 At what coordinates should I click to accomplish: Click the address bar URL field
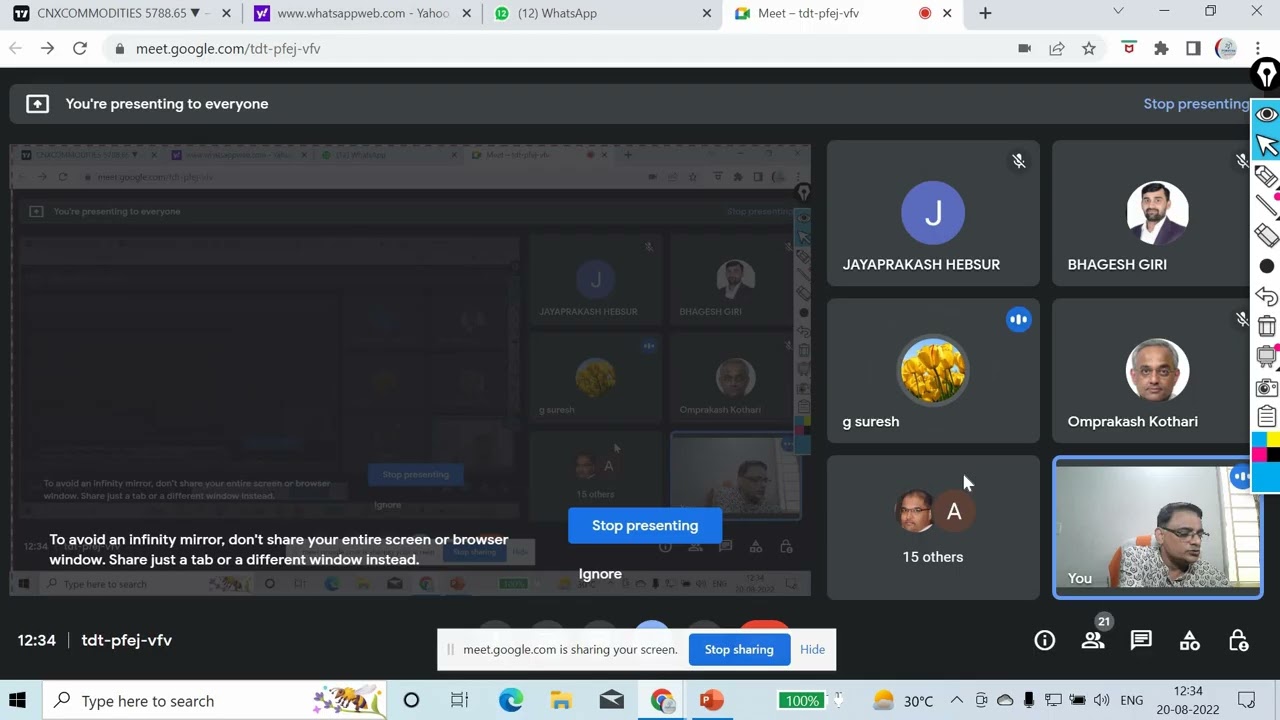(x=560, y=48)
